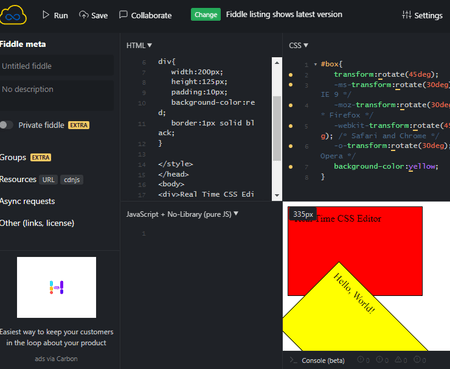Open Settings via sliders icon
The height and width of the screenshot is (369, 450).
tap(406, 15)
